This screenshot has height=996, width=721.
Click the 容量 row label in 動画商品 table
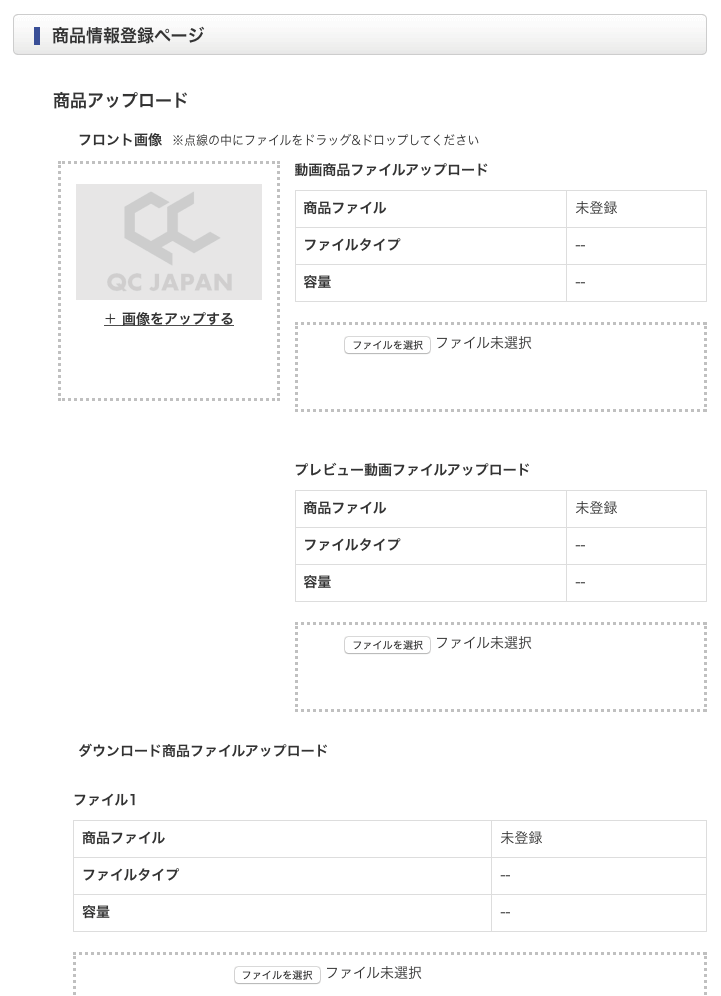click(x=317, y=283)
